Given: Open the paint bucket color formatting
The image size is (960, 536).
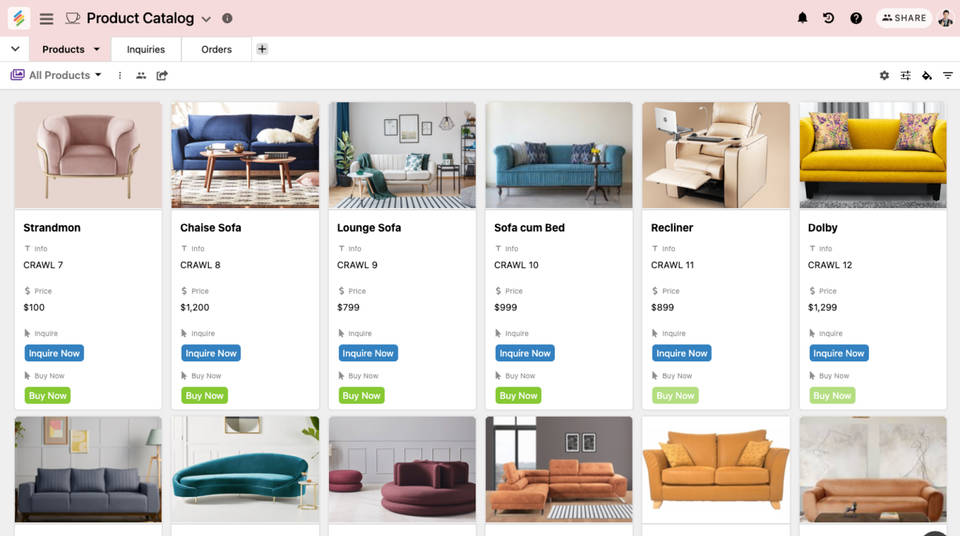Looking at the screenshot, I should pyautogui.click(x=927, y=75).
